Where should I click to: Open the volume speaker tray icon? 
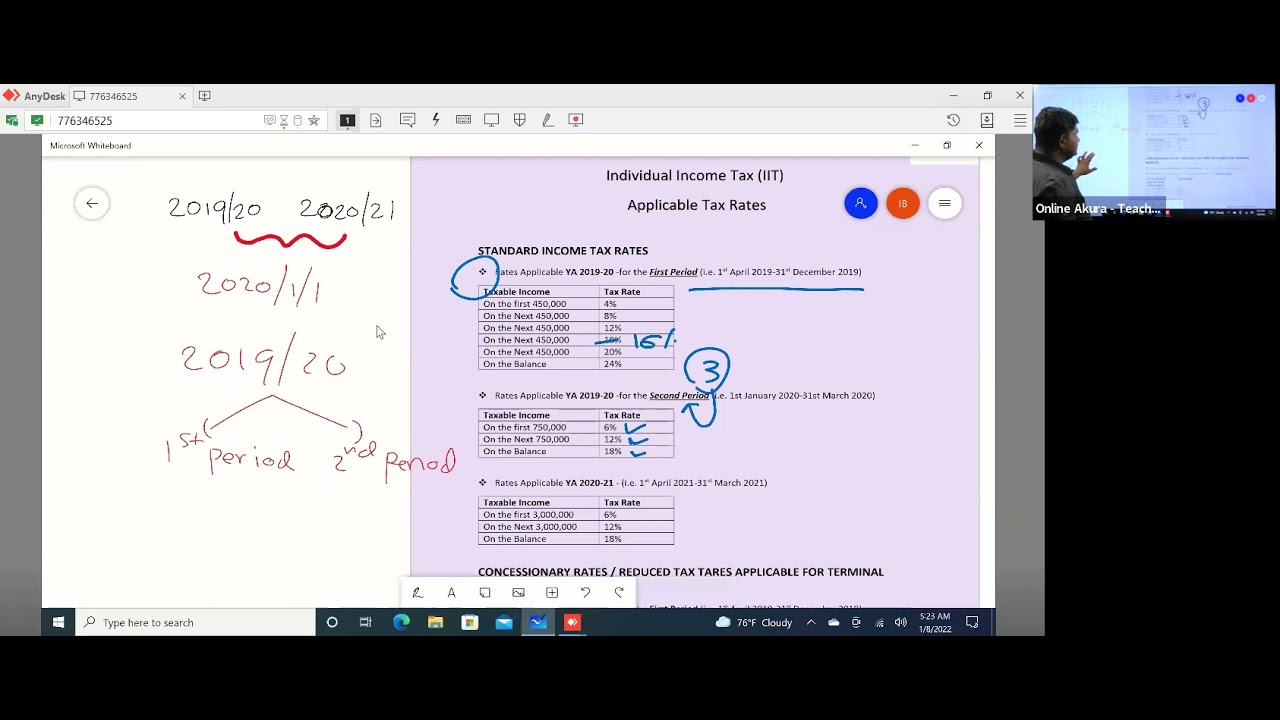(901, 622)
